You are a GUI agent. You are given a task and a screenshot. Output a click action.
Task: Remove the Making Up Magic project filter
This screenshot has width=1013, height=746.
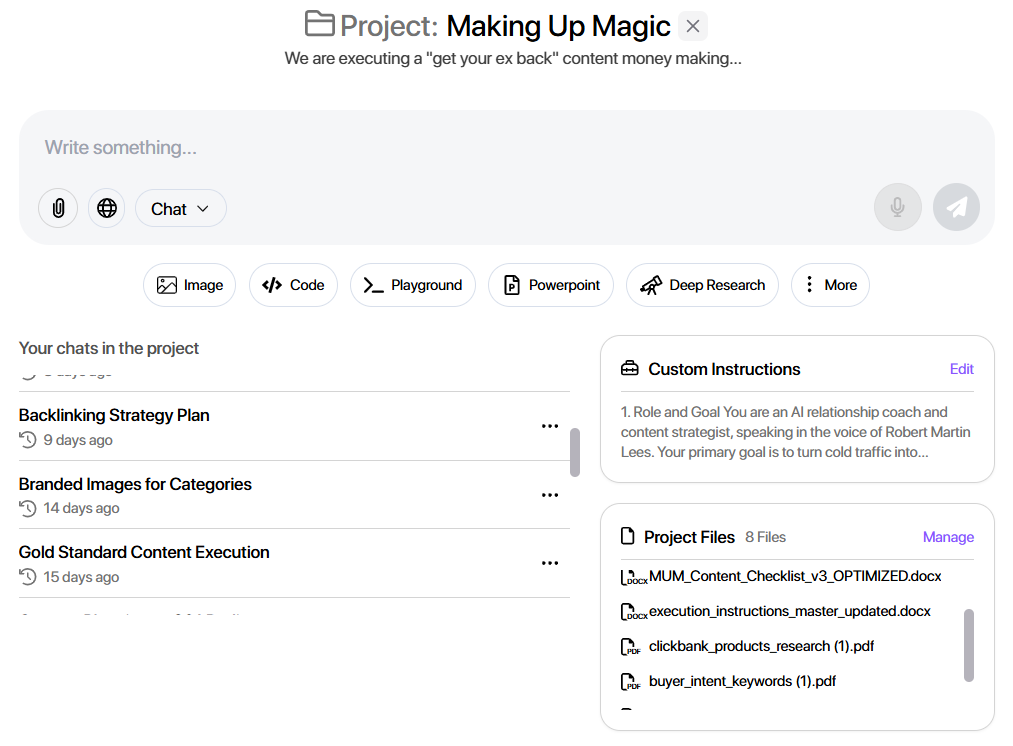point(692,26)
